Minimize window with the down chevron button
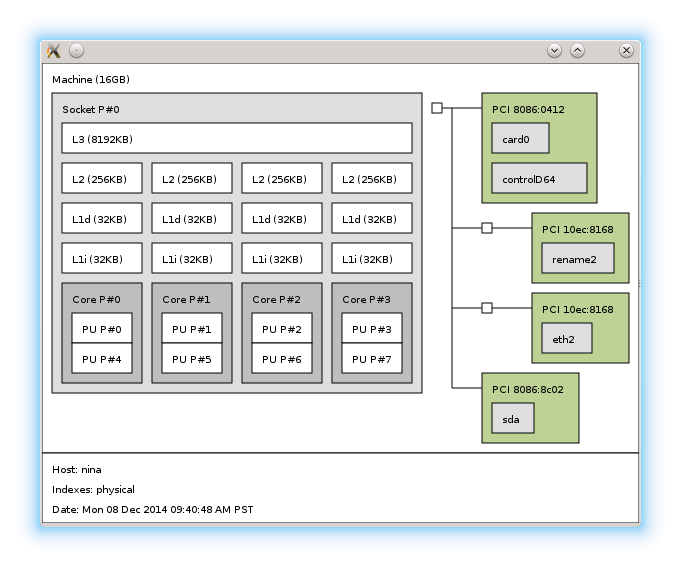 [554, 51]
